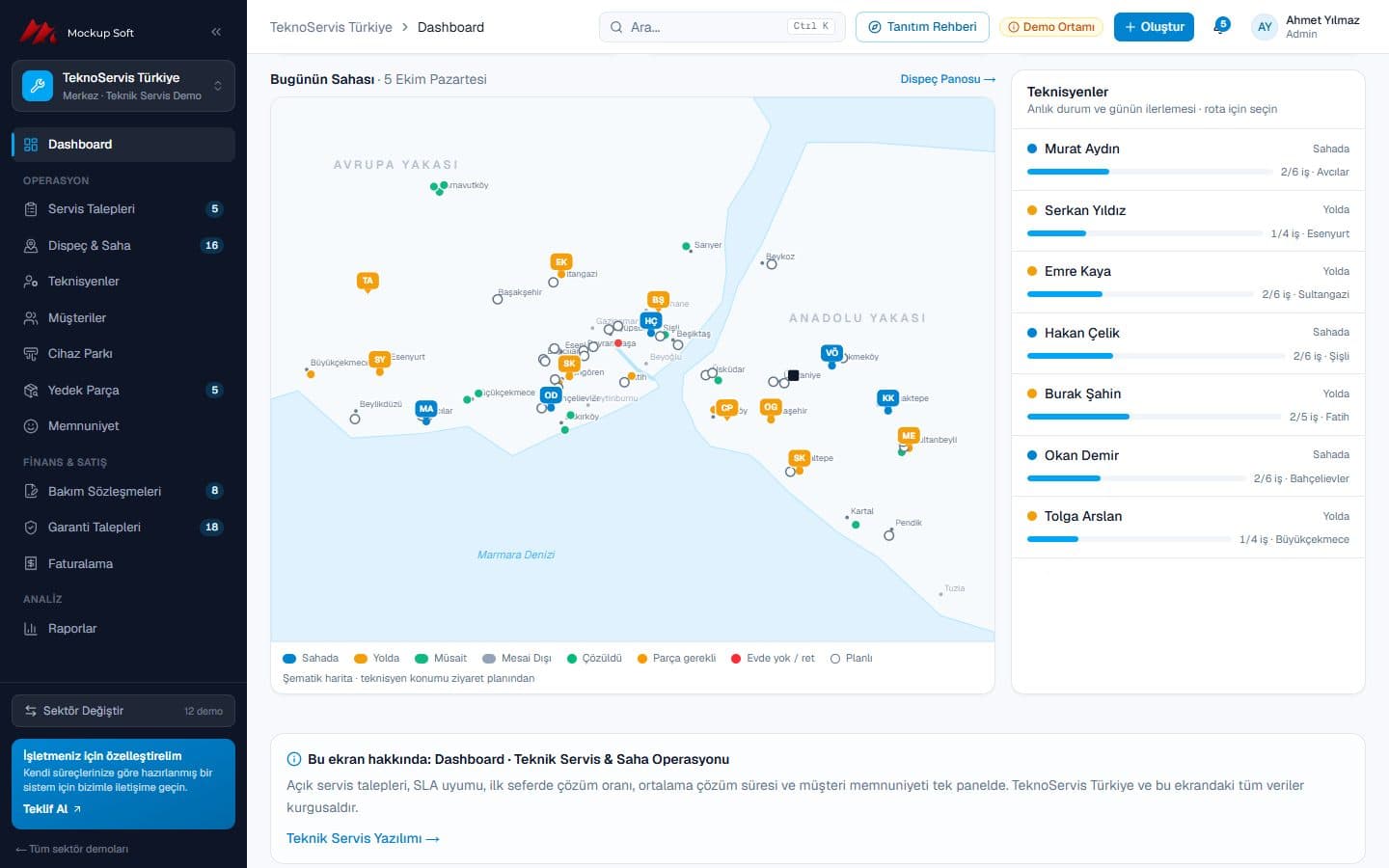This screenshot has width=1389, height=868.
Task: Select technician Okan Demir
Action: coord(1188,466)
